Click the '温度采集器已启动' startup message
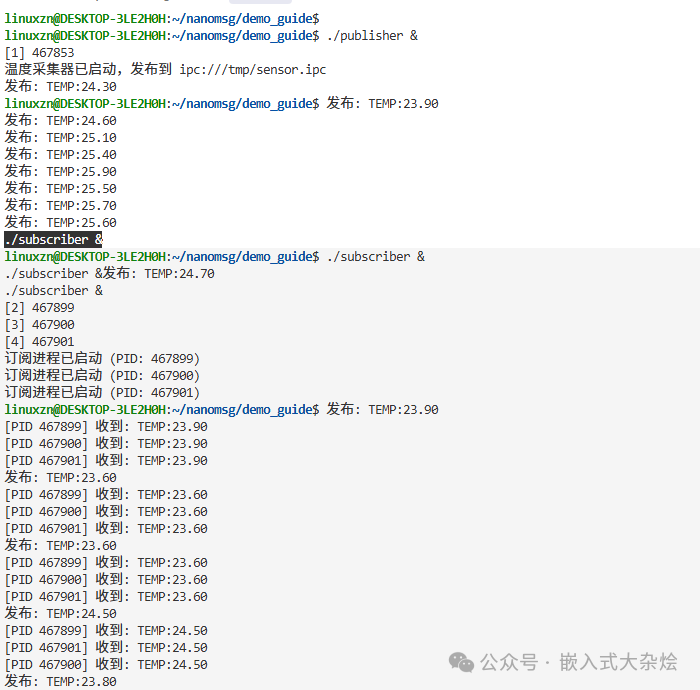700x690 pixels. pos(60,70)
